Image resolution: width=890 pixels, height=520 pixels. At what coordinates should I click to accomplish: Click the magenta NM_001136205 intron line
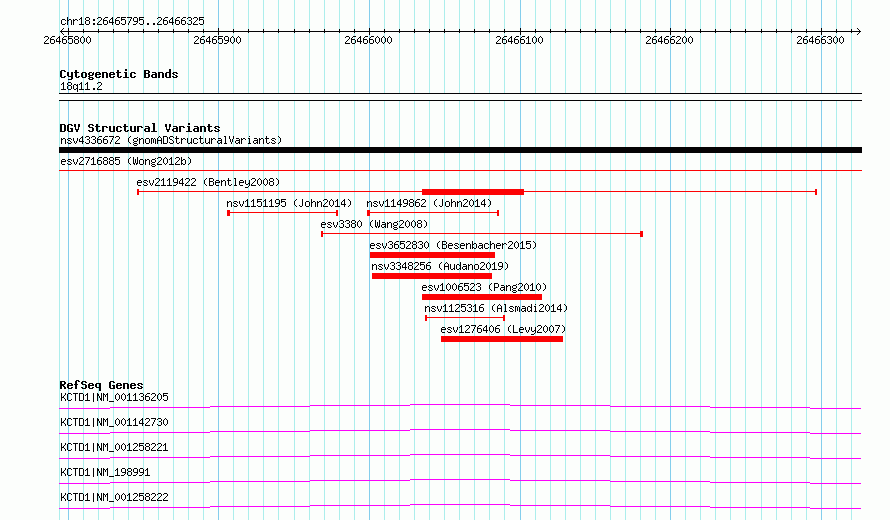point(460,406)
